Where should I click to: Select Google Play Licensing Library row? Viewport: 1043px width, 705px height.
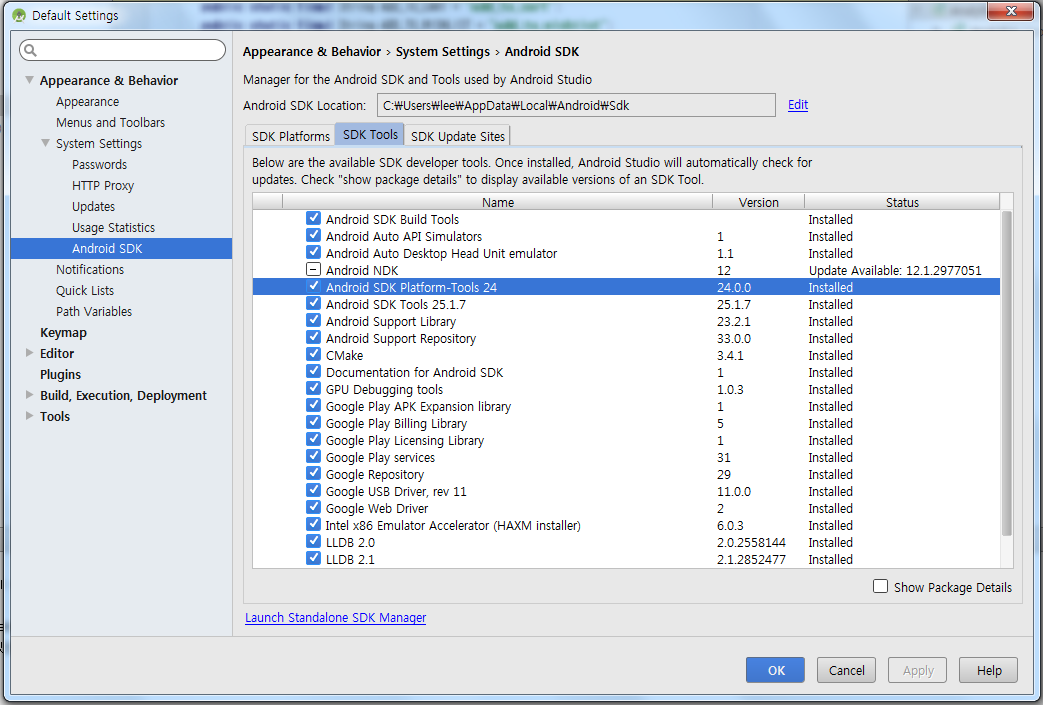pos(626,440)
